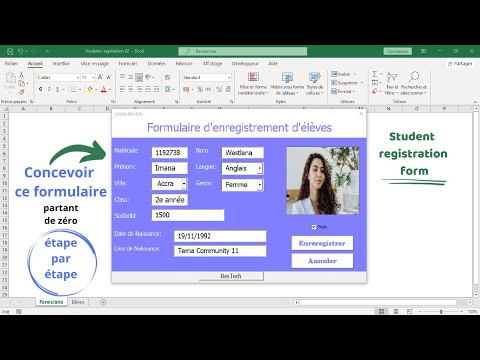Switch to Page Layout view in status bar

396,311
